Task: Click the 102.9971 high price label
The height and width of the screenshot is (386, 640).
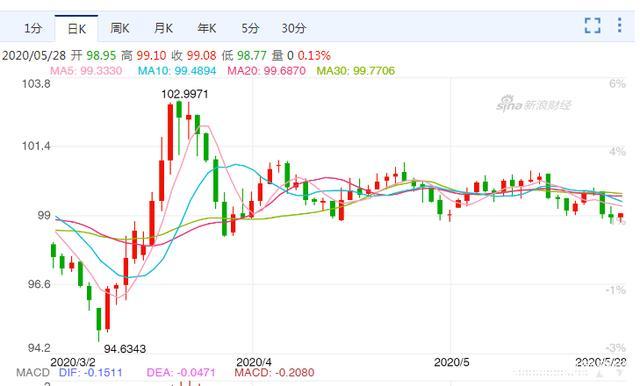Action: pyautogui.click(x=185, y=94)
